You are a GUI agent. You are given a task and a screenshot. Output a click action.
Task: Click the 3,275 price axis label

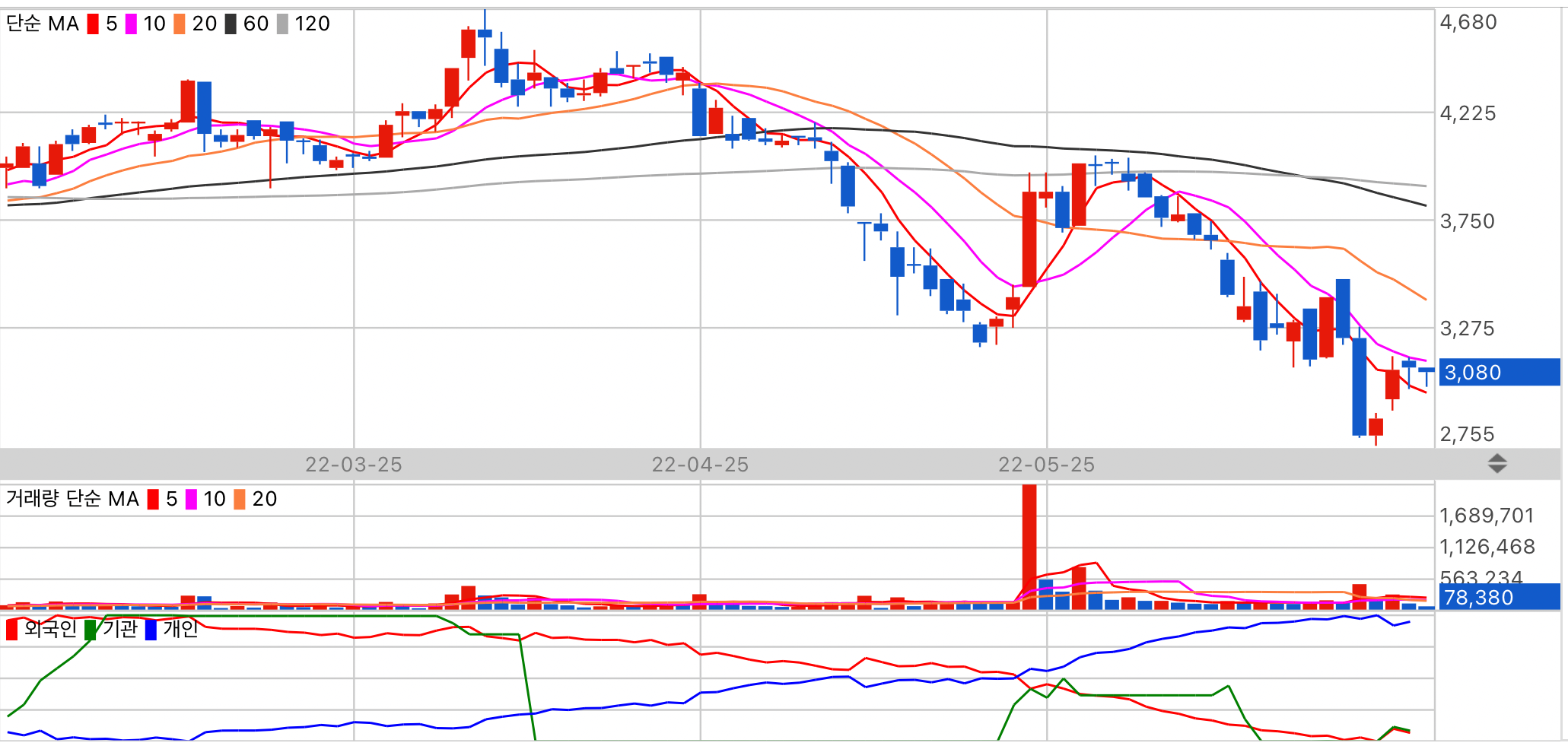(1468, 329)
